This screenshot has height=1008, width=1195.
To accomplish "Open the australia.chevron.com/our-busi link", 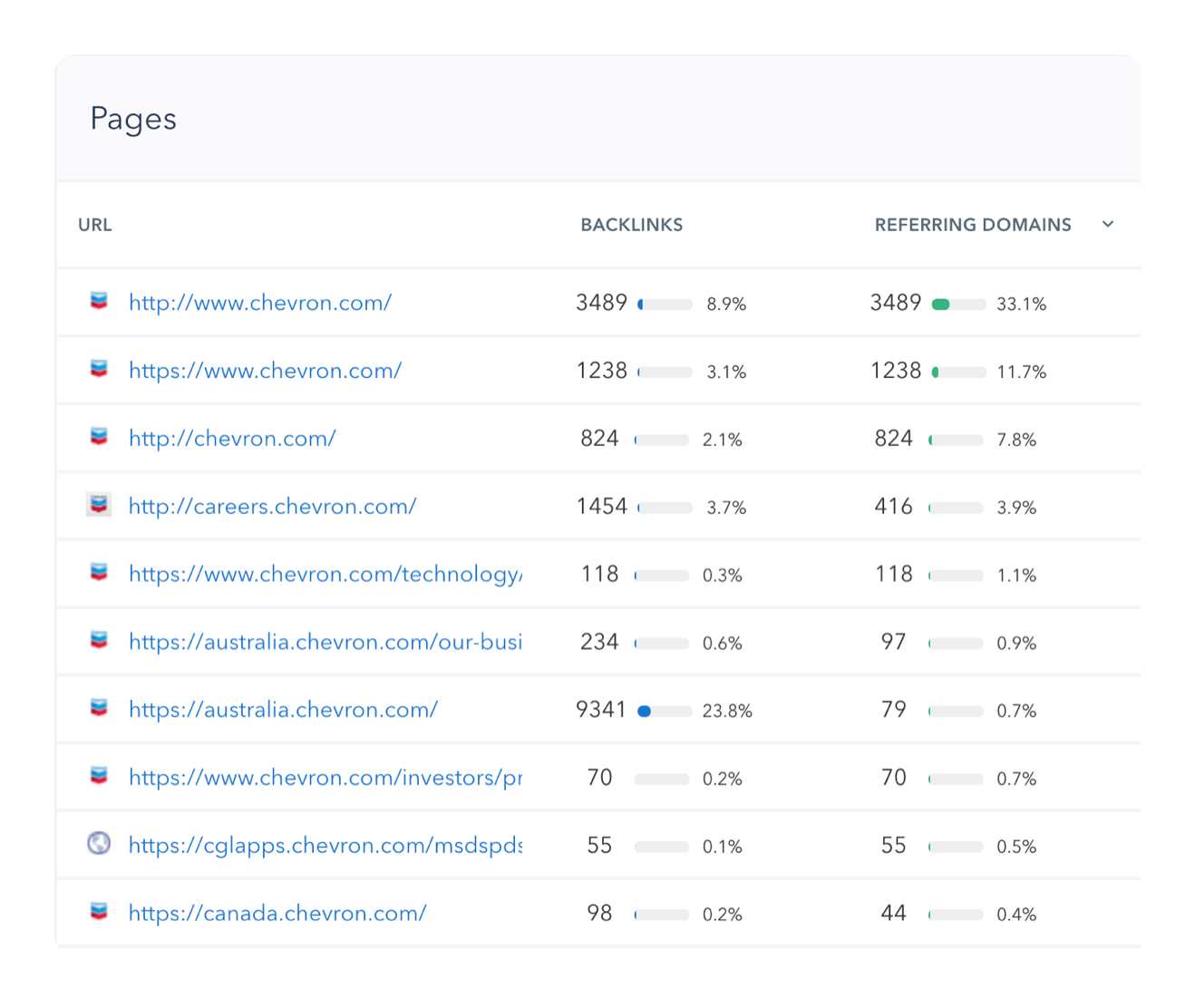I will (x=325, y=642).
